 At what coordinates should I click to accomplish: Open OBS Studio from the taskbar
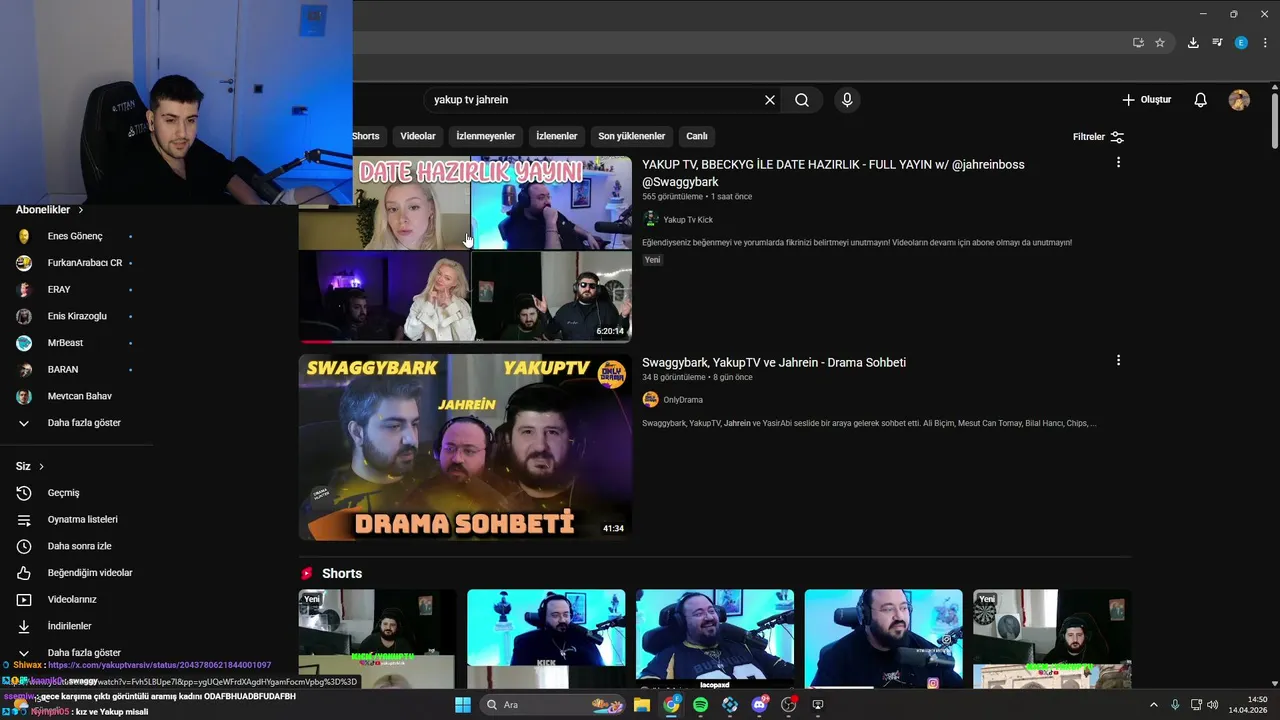tap(789, 705)
